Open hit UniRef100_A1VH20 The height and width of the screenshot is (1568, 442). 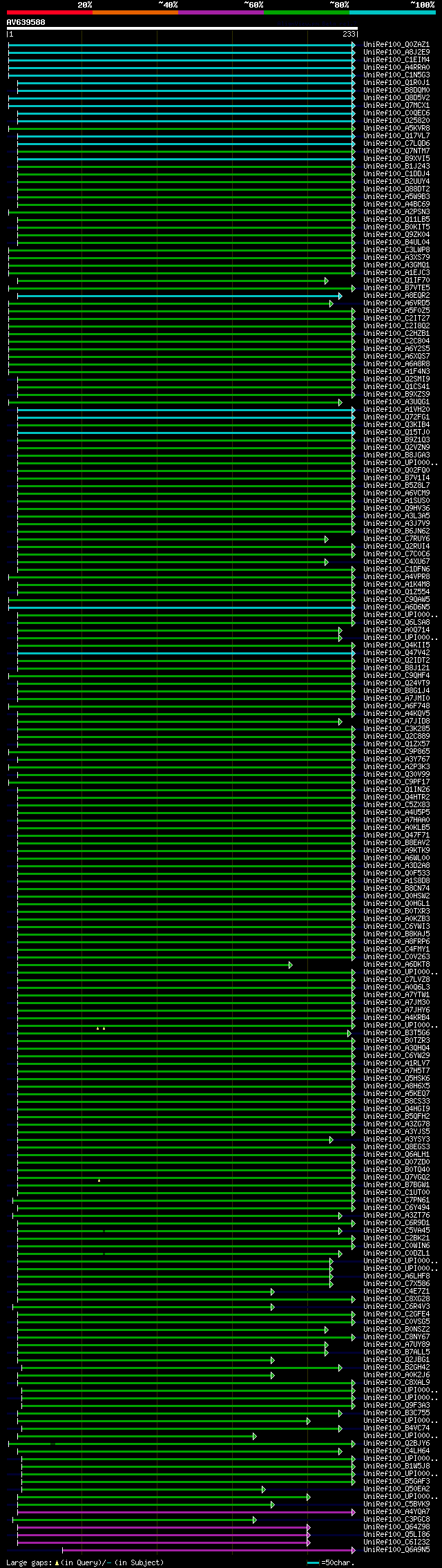[x=396, y=409]
